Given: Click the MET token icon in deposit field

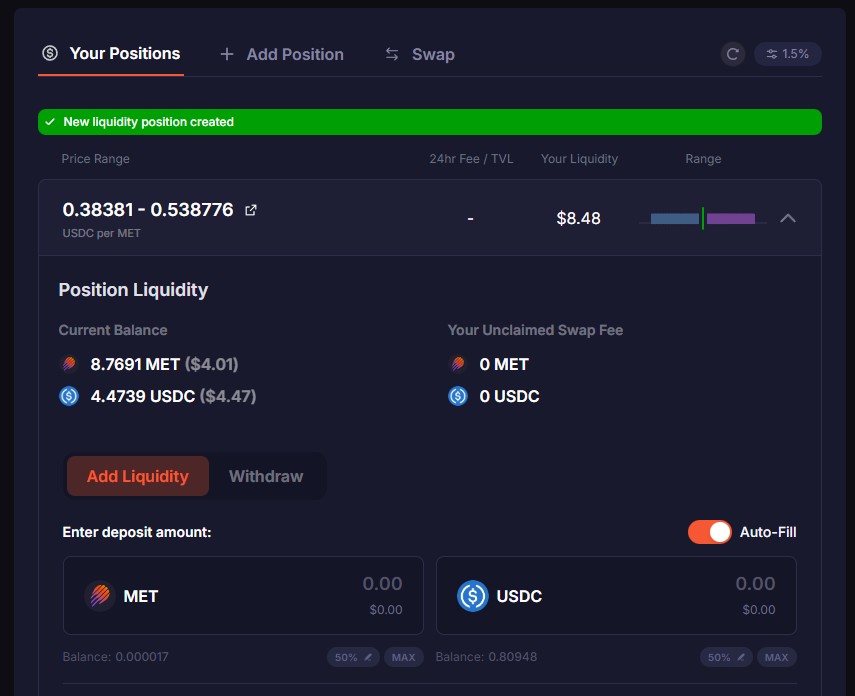Looking at the screenshot, I should click(100, 596).
